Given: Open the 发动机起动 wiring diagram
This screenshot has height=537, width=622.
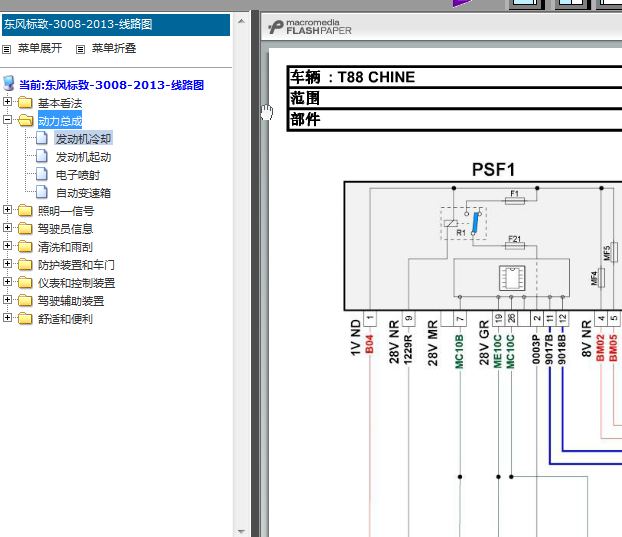Looking at the screenshot, I should click(x=83, y=157).
